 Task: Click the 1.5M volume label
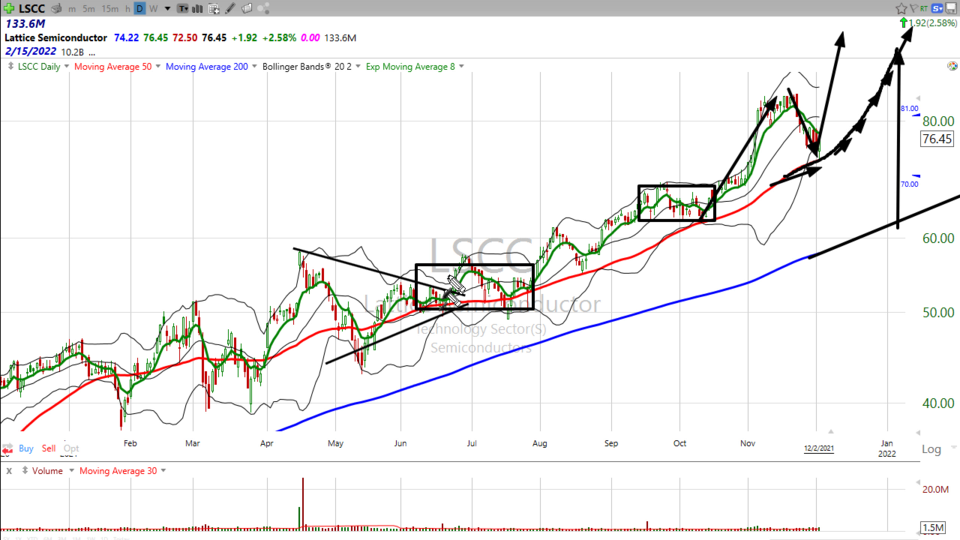(x=933, y=527)
